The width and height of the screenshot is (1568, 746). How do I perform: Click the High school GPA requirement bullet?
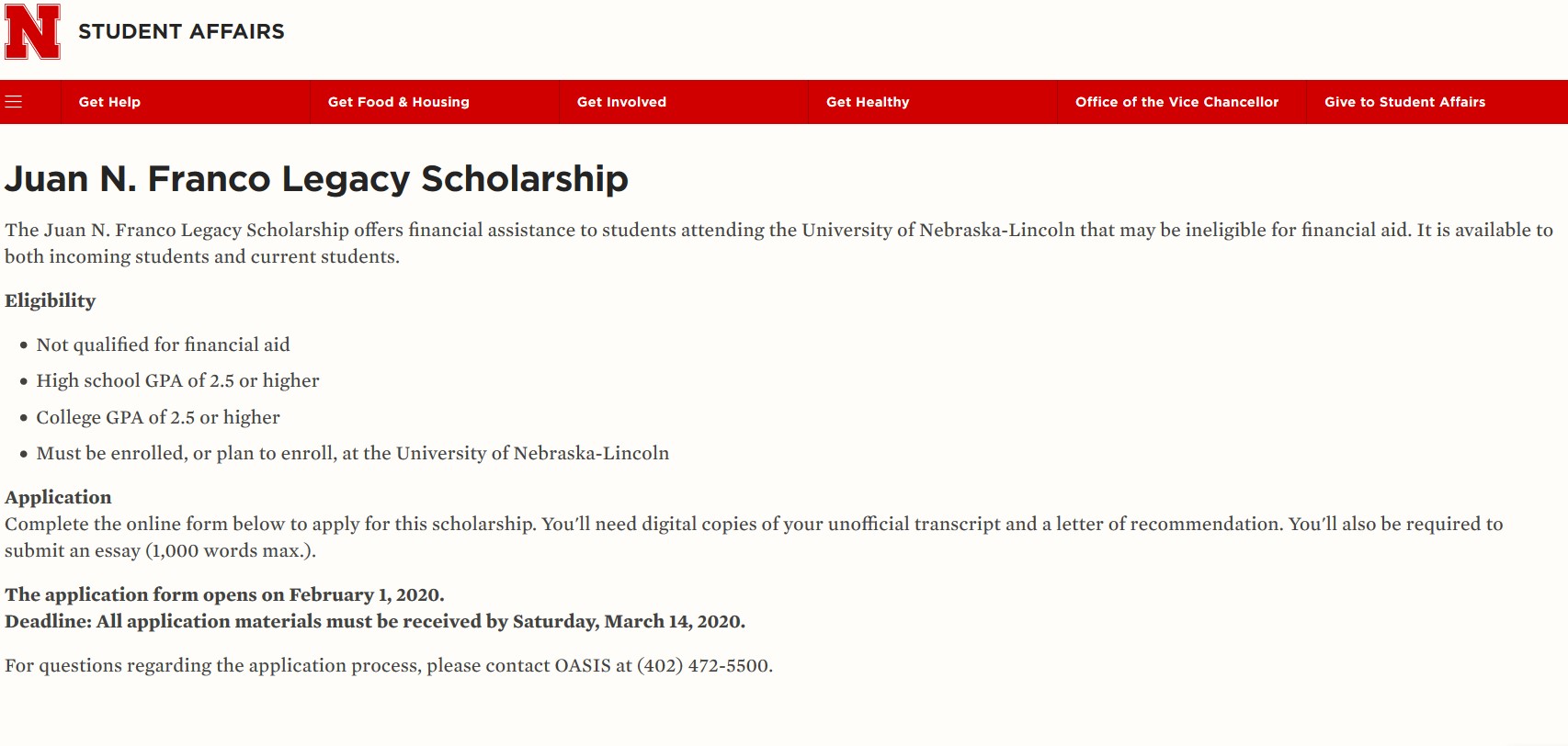pos(177,380)
